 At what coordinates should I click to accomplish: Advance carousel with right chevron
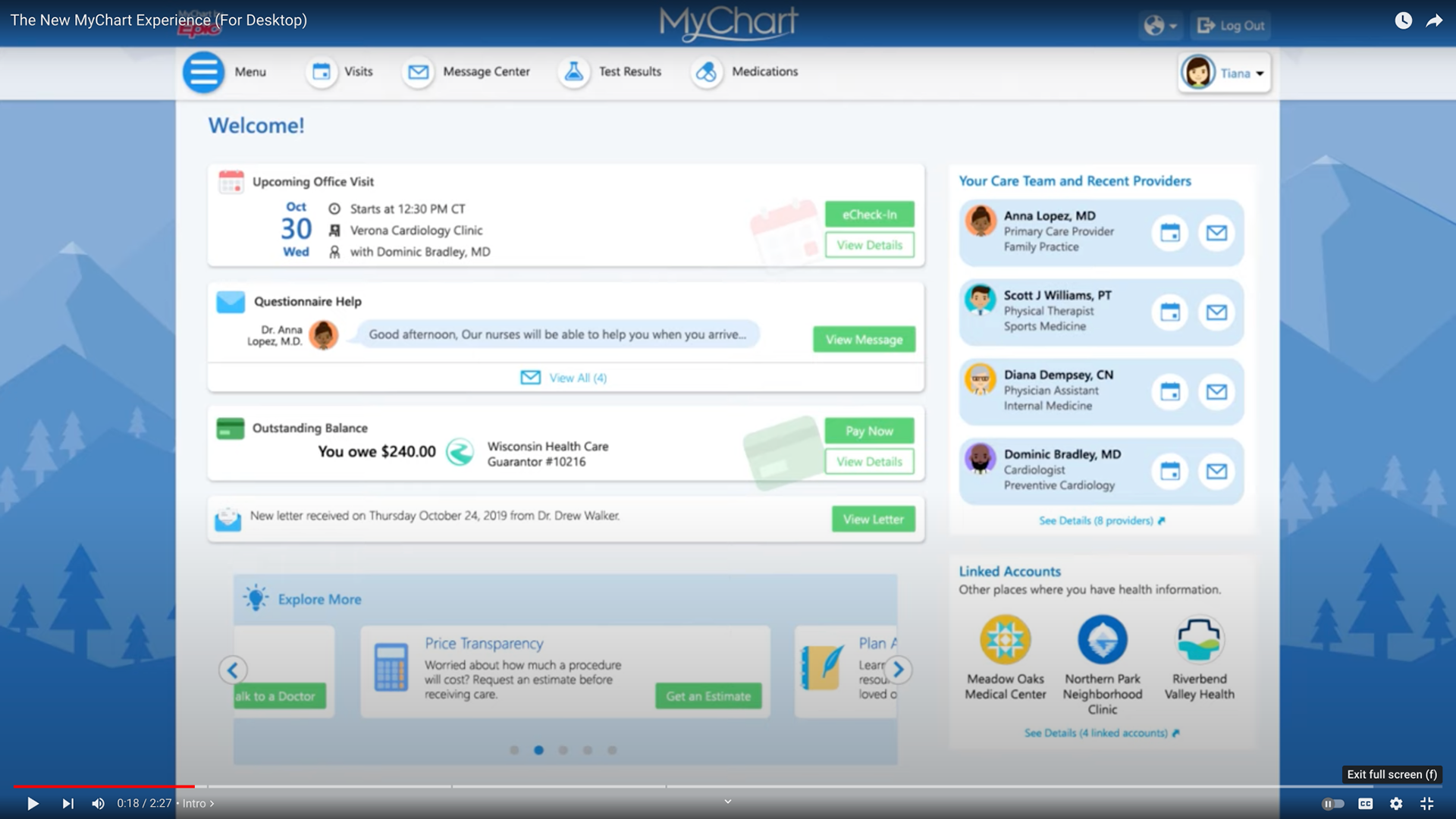(898, 670)
